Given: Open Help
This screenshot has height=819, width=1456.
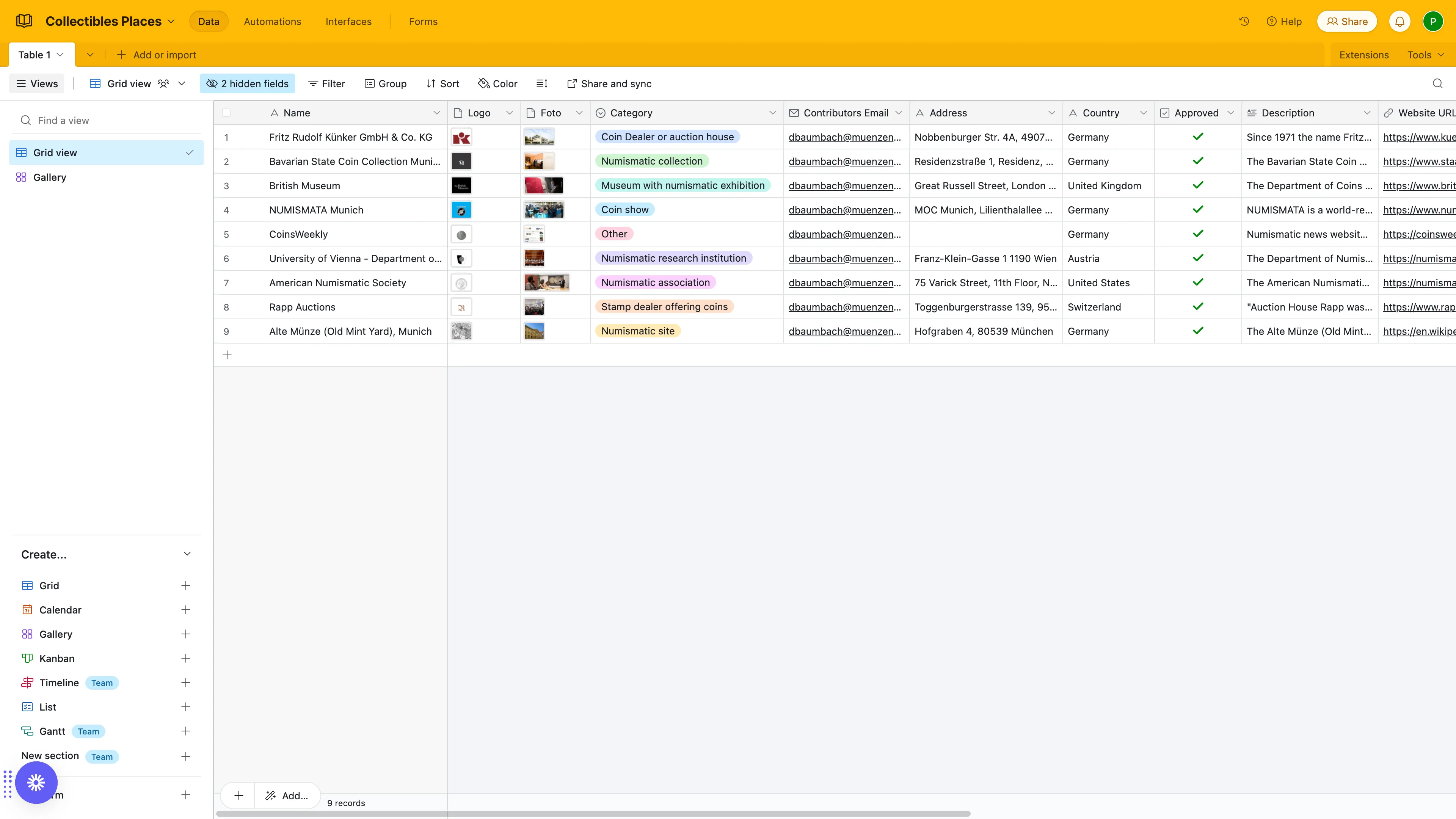Looking at the screenshot, I should [x=1283, y=22].
